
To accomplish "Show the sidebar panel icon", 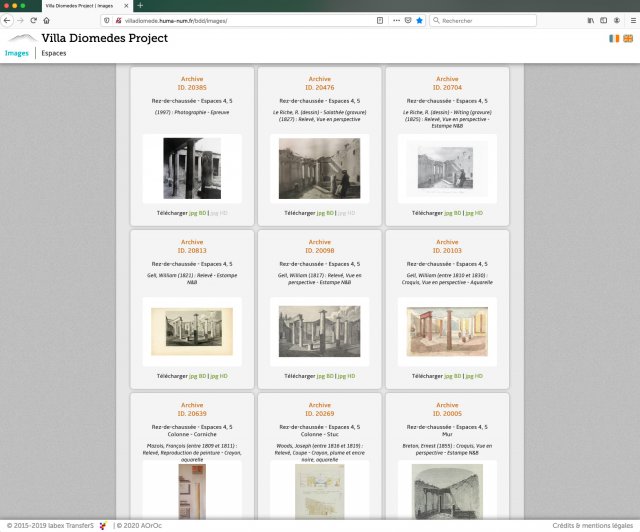I will [x=603, y=20].
